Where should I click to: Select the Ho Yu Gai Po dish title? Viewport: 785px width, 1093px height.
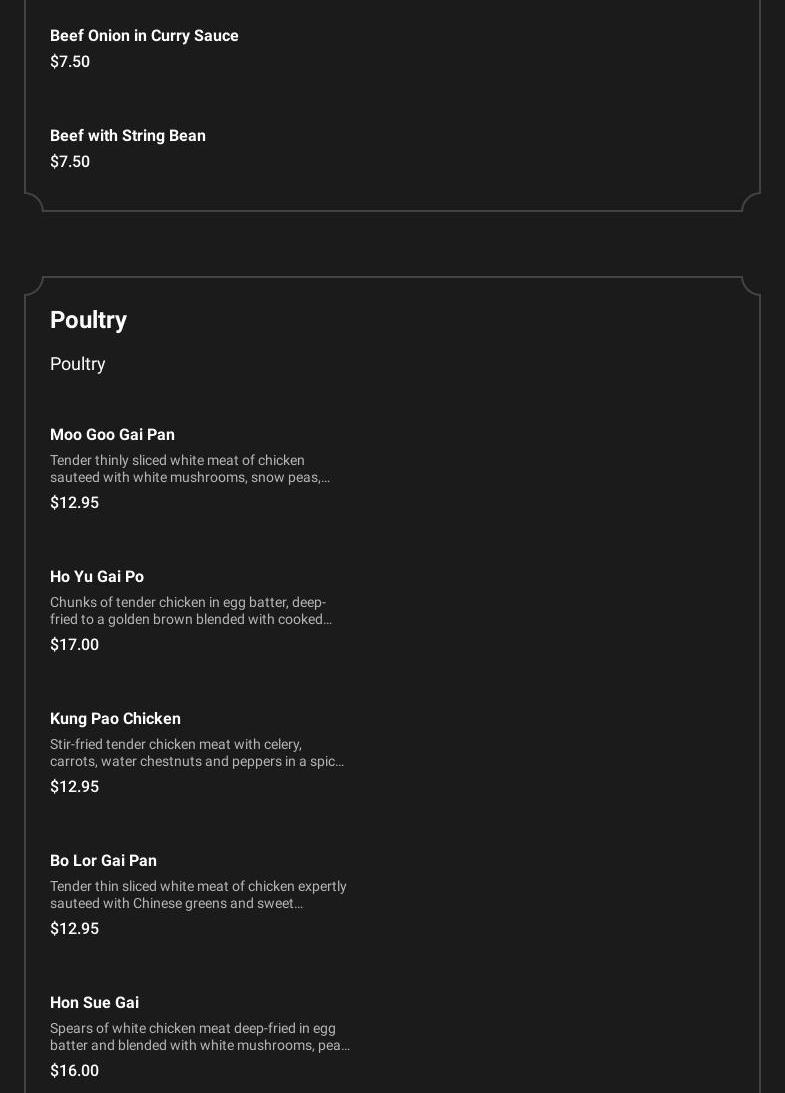click(97, 577)
